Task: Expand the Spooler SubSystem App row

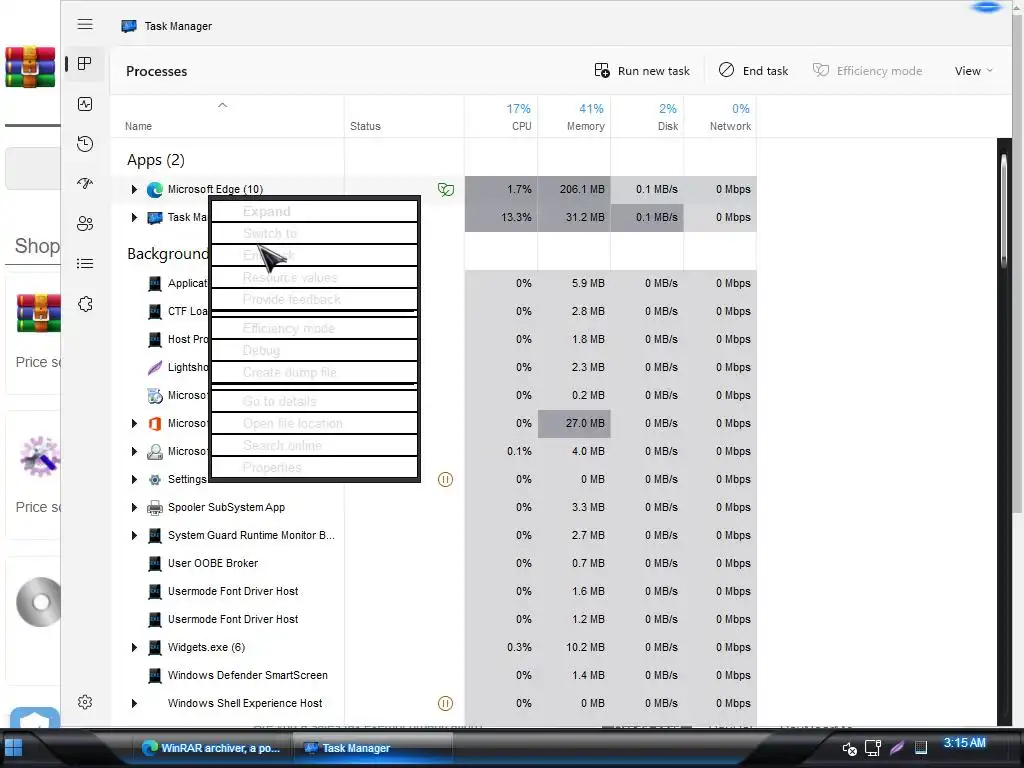Action: pyautogui.click(x=134, y=507)
